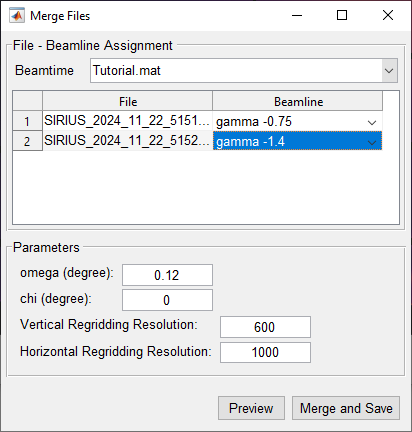Minimize the Merge Files window
The width and height of the screenshot is (412, 432).
point(297,15)
